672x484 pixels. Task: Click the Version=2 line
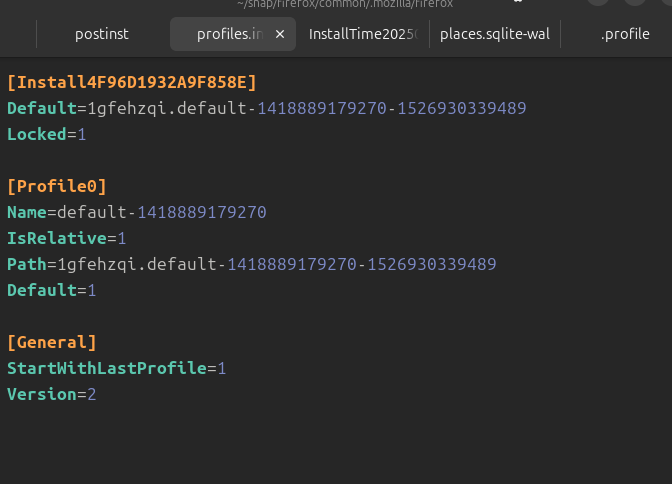point(51,394)
